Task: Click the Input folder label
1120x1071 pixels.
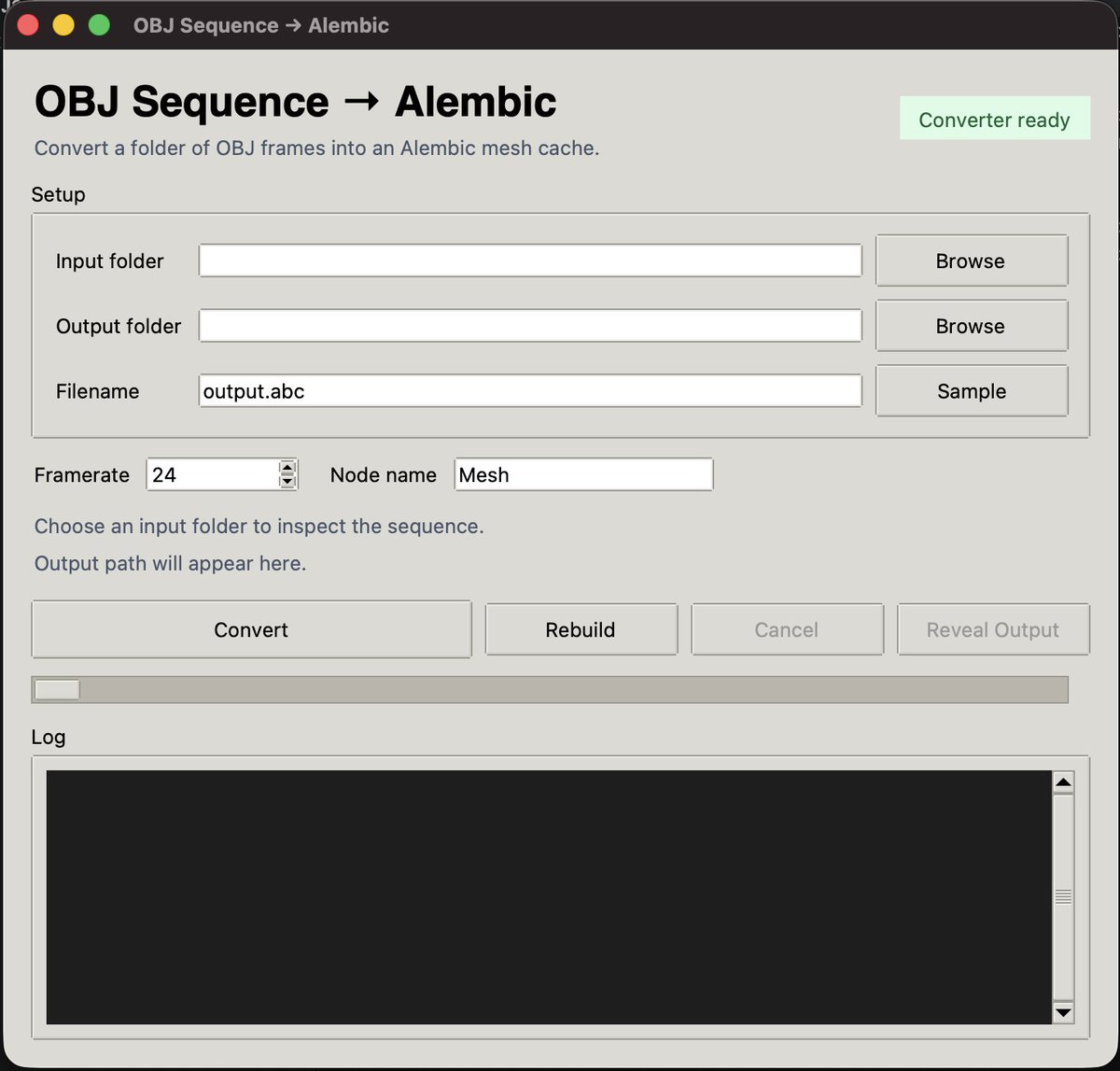Action: (110, 261)
